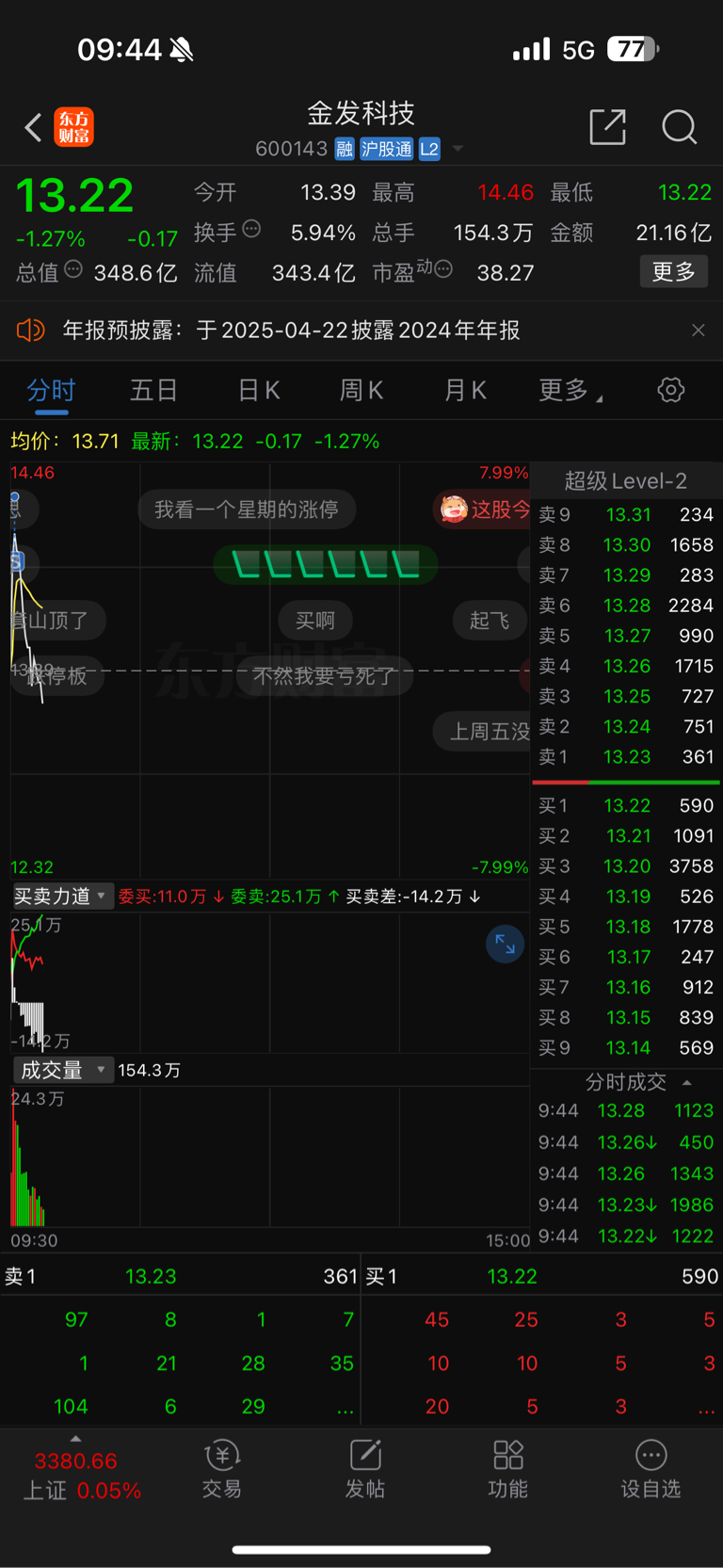Tap the 13.22 price in the bottom 买1 queue header
723x1568 pixels.
coord(512,1276)
